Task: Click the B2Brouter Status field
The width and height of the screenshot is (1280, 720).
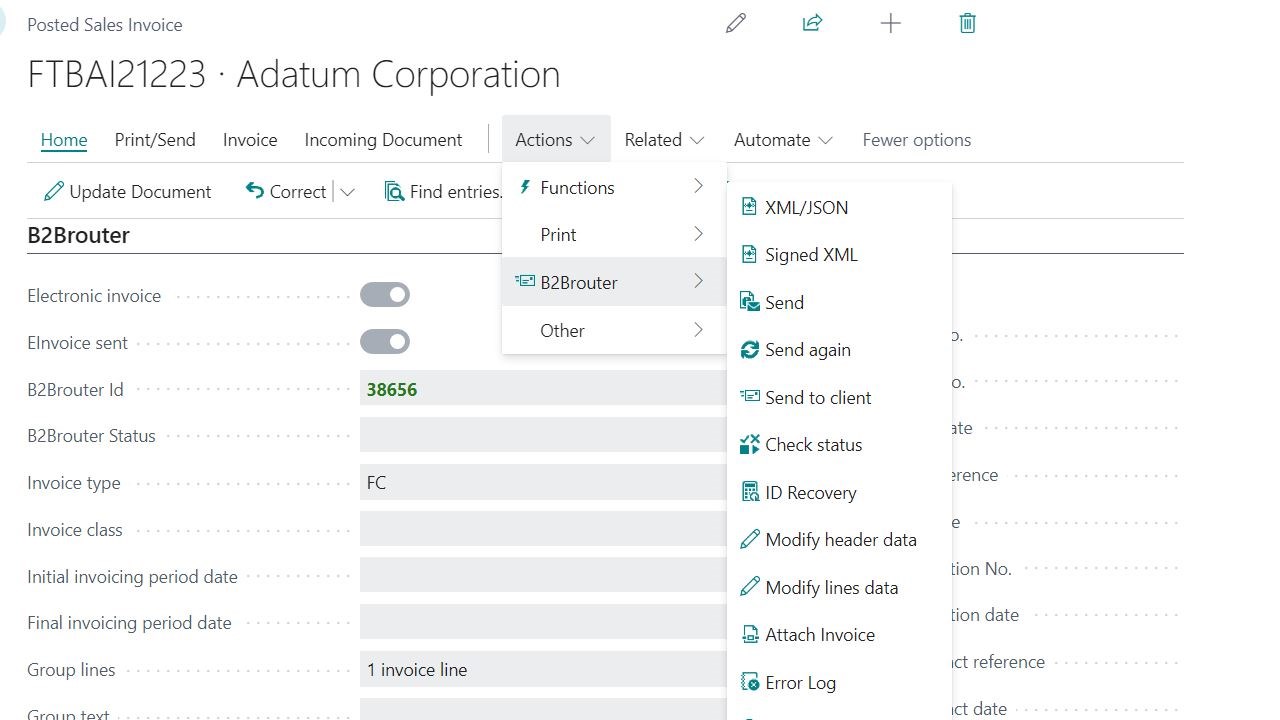Action: click(x=543, y=435)
